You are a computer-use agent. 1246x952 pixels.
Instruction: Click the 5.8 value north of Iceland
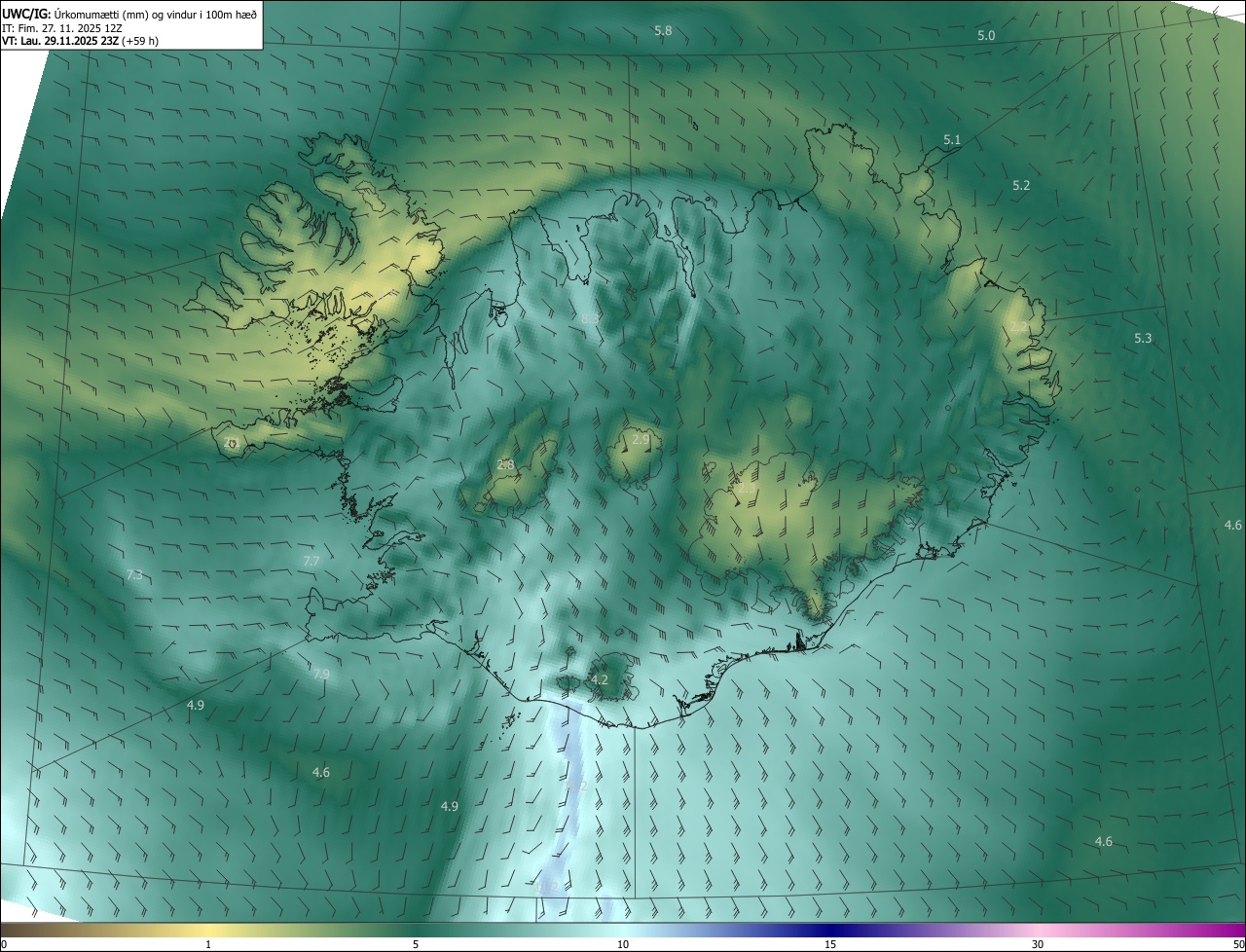click(x=663, y=31)
